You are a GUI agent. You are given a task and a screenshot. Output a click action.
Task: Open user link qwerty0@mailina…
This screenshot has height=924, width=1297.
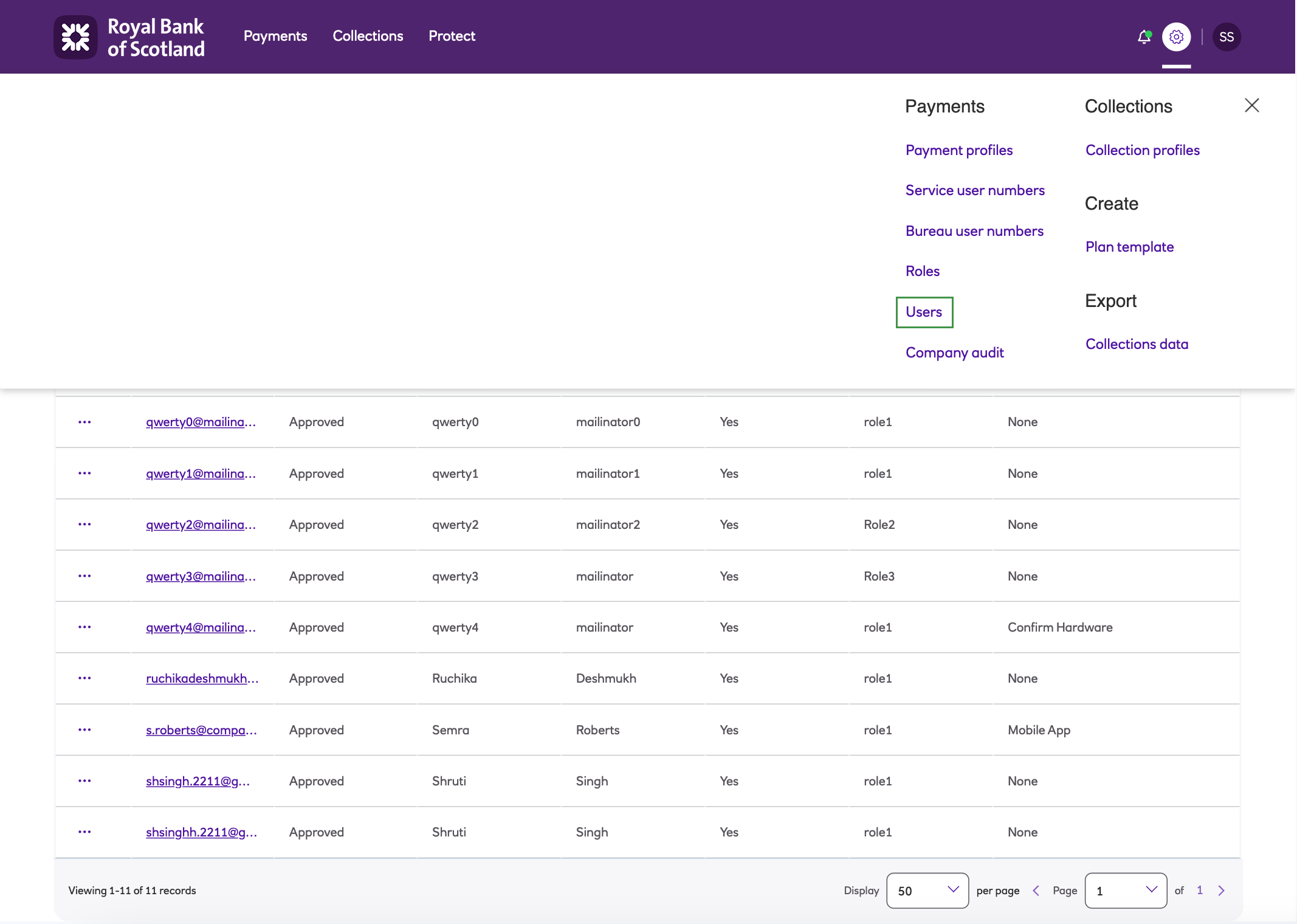(x=201, y=422)
